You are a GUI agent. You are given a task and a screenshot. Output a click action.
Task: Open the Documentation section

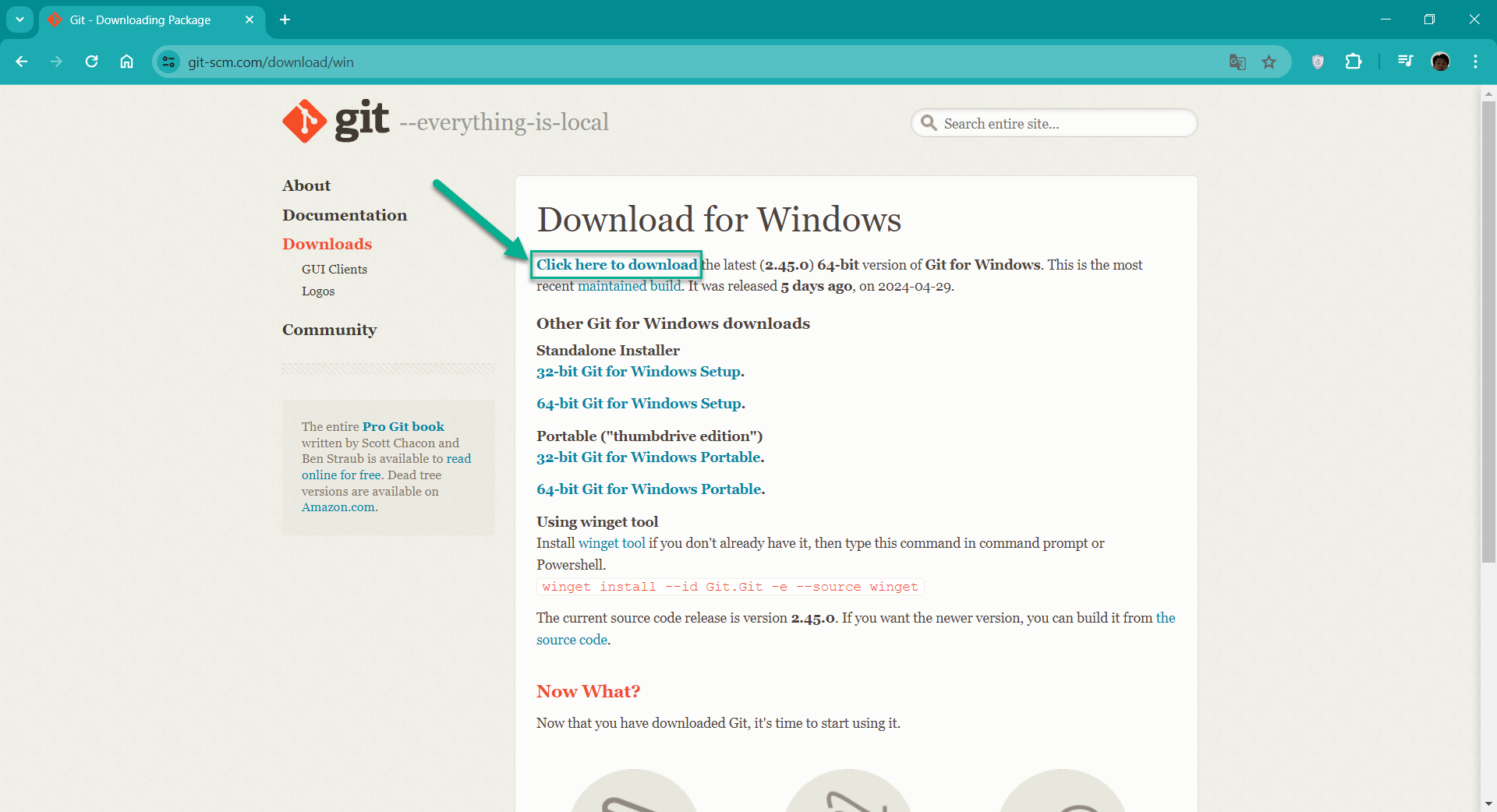click(345, 215)
